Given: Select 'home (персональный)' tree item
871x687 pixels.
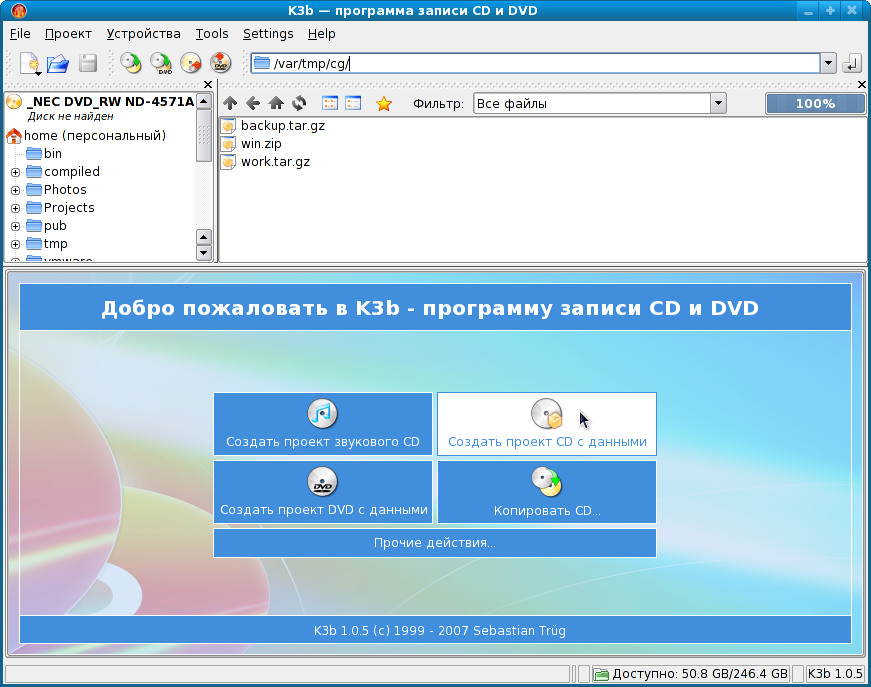Looking at the screenshot, I should pyautogui.click(x=95, y=136).
